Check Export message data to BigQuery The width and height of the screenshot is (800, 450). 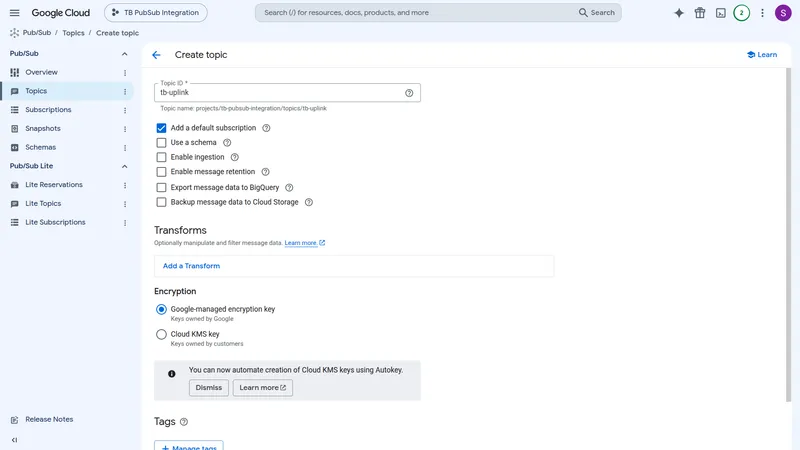pos(161,188)
